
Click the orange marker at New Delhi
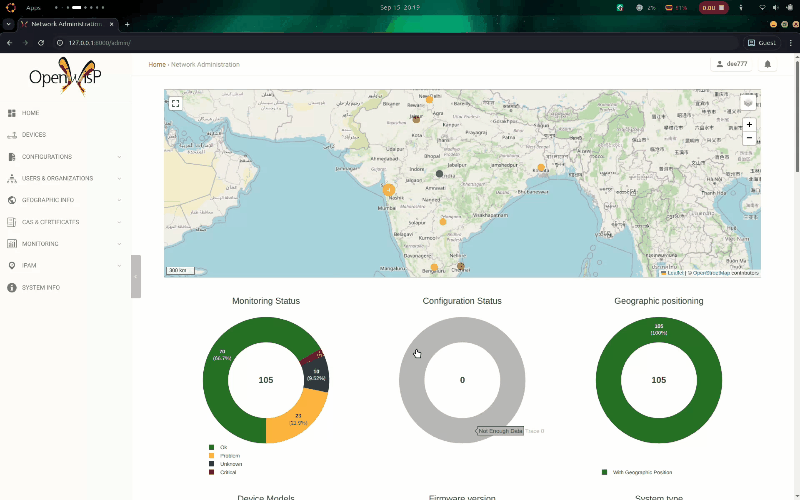(429, 99)
